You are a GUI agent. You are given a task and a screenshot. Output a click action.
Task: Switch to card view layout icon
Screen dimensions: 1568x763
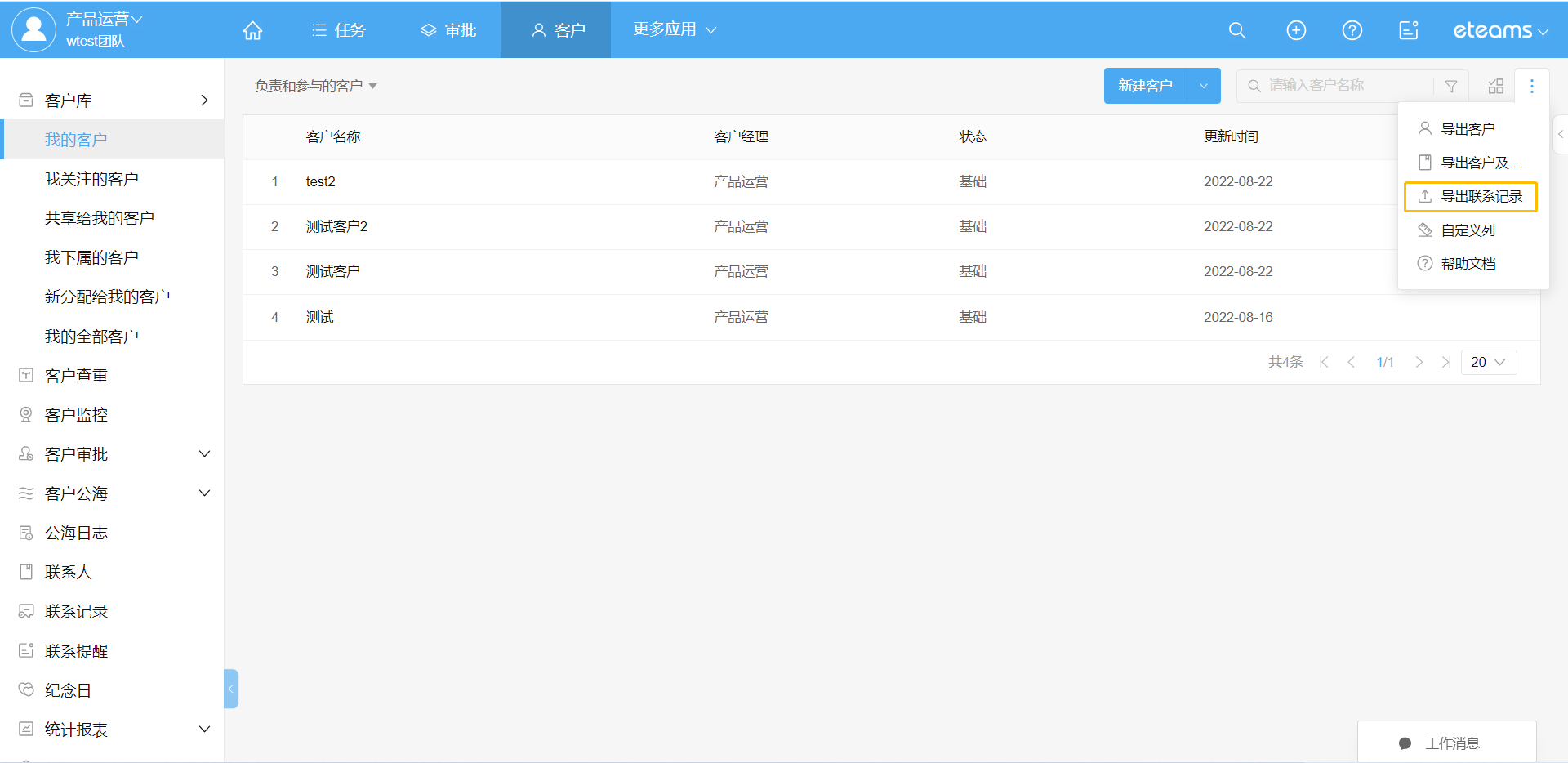click(1496, 86)
